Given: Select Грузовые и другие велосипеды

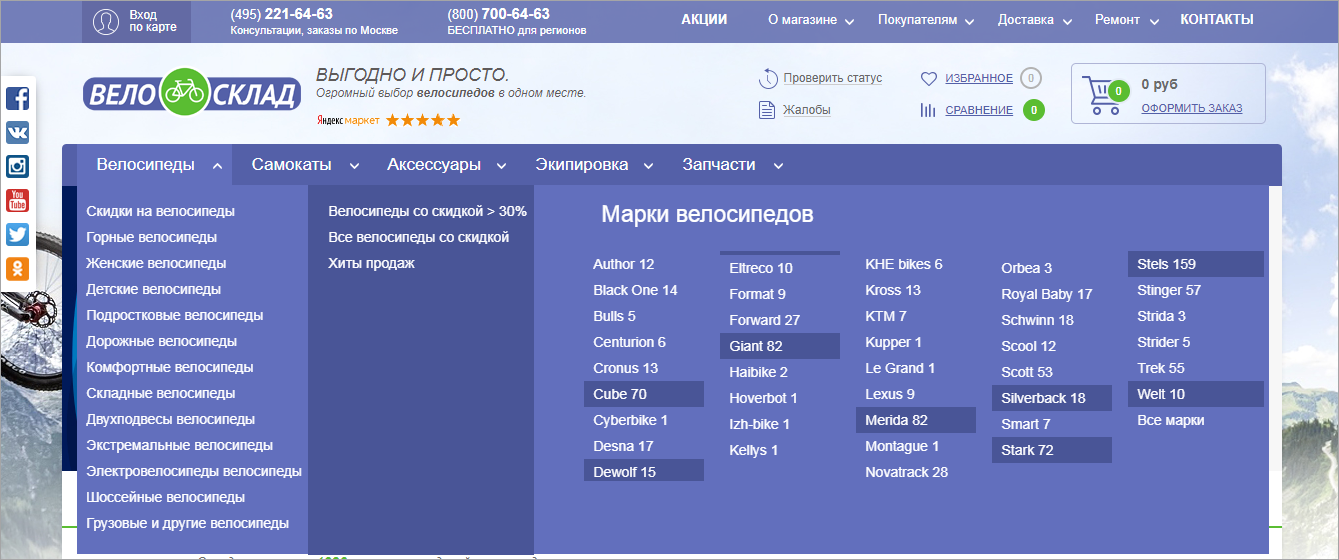Looking at the screenshot, I should (188, 524).
